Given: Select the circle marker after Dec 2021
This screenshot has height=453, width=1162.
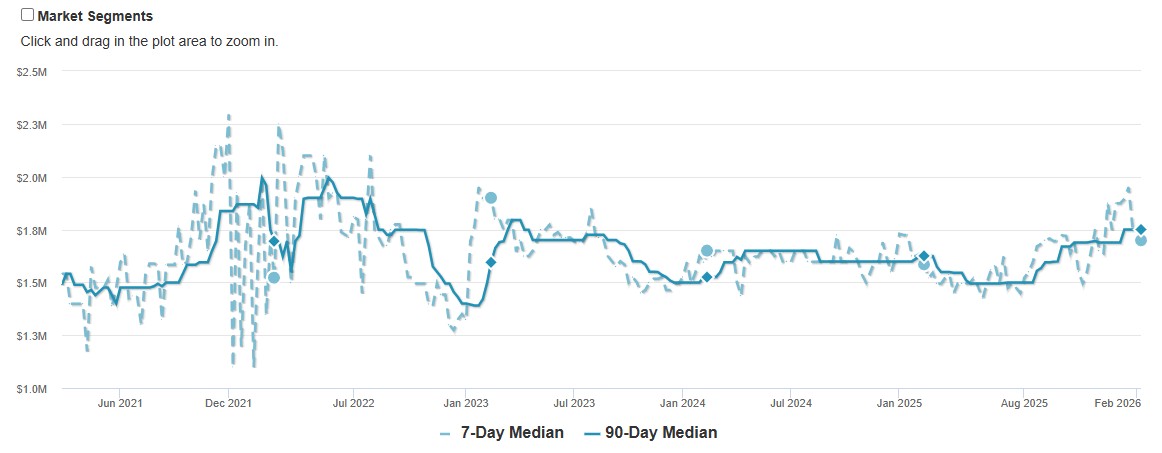Looking at the screenshot, I should pyautogui.click(x=274, y=277).
